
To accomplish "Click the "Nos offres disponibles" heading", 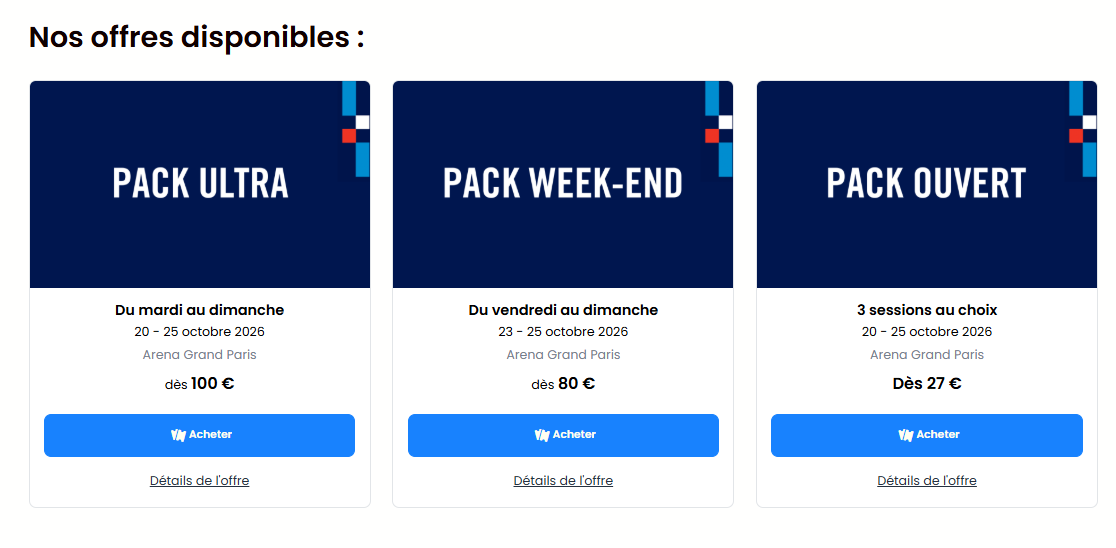I will click(197, 37).
